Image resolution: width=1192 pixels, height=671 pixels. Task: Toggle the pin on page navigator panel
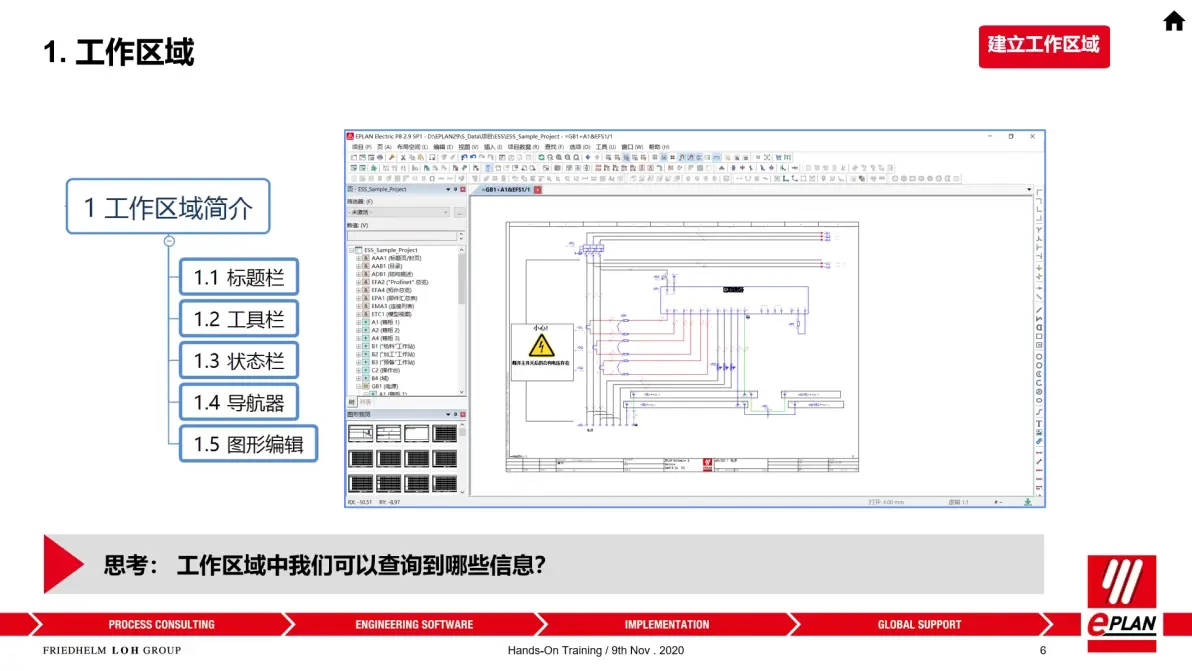tap(455, 189)
